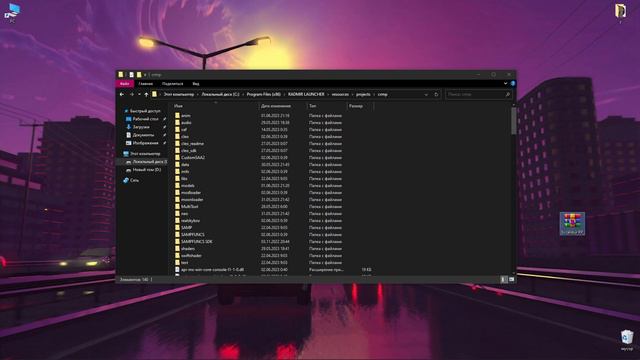640x360 pixels.
Task: Click Локальный диск (C:) in the breadcrumb
Action: click(220, 94)
